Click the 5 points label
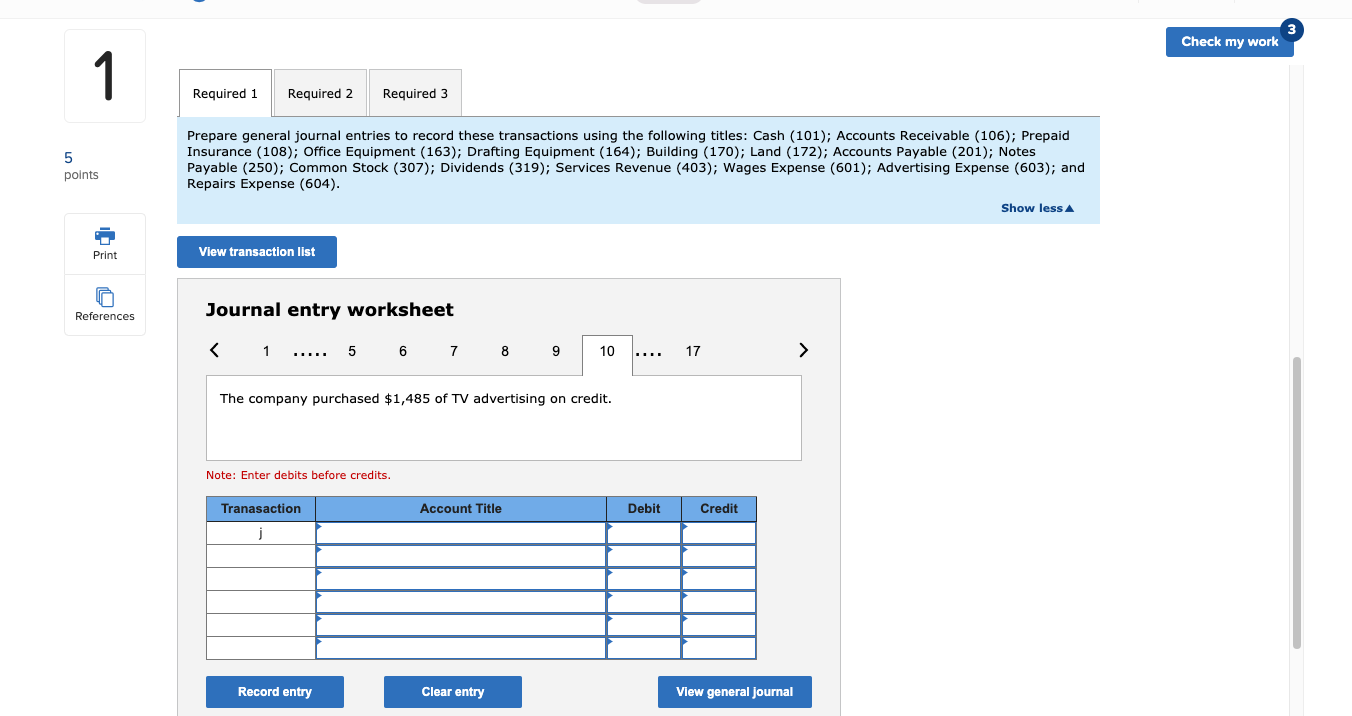This screenshot has height=716, width=1352. pos(81,166)
